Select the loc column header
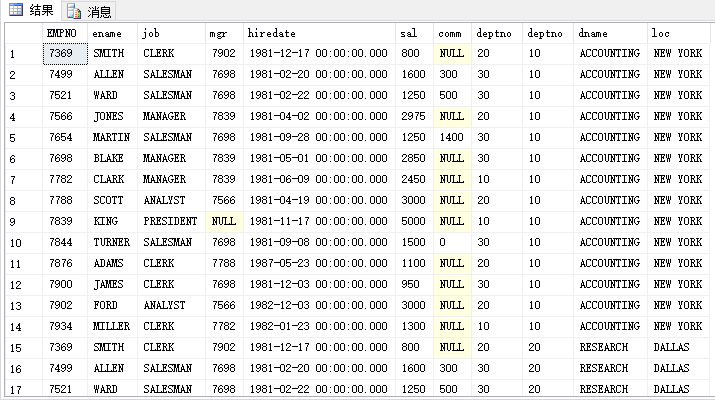This screenshot has width=715, height=400. coord(679,33)
